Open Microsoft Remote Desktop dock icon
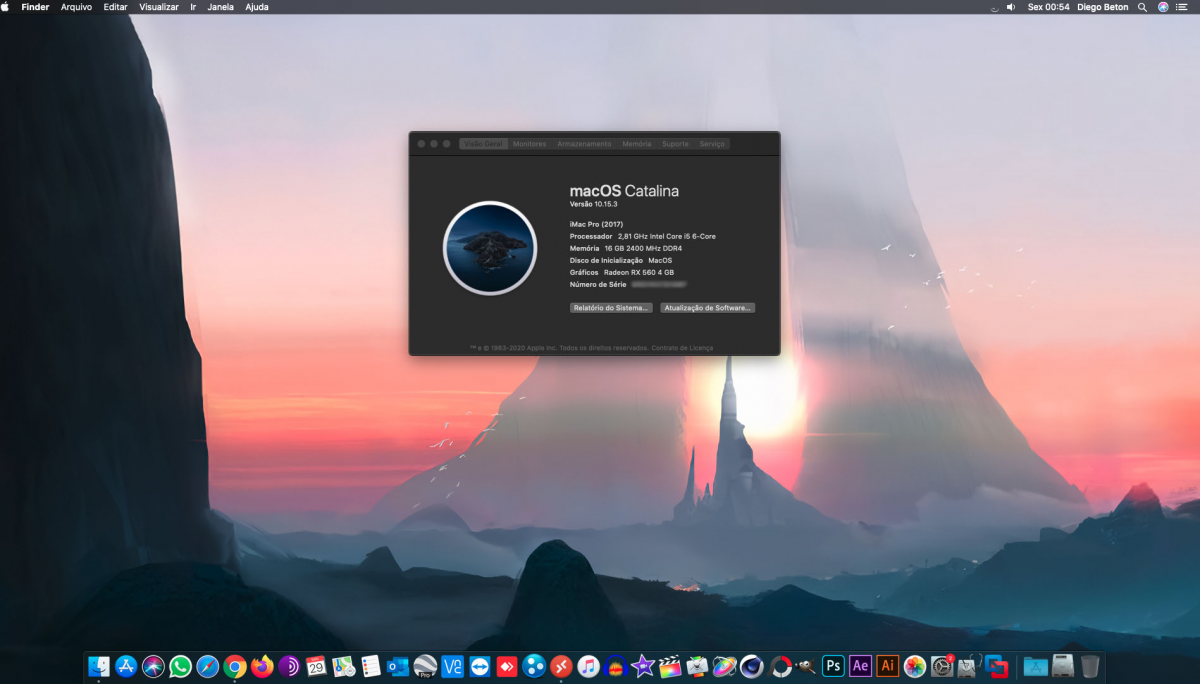The width and height of the screenshot is (1200, 684). tap(561, 666)
